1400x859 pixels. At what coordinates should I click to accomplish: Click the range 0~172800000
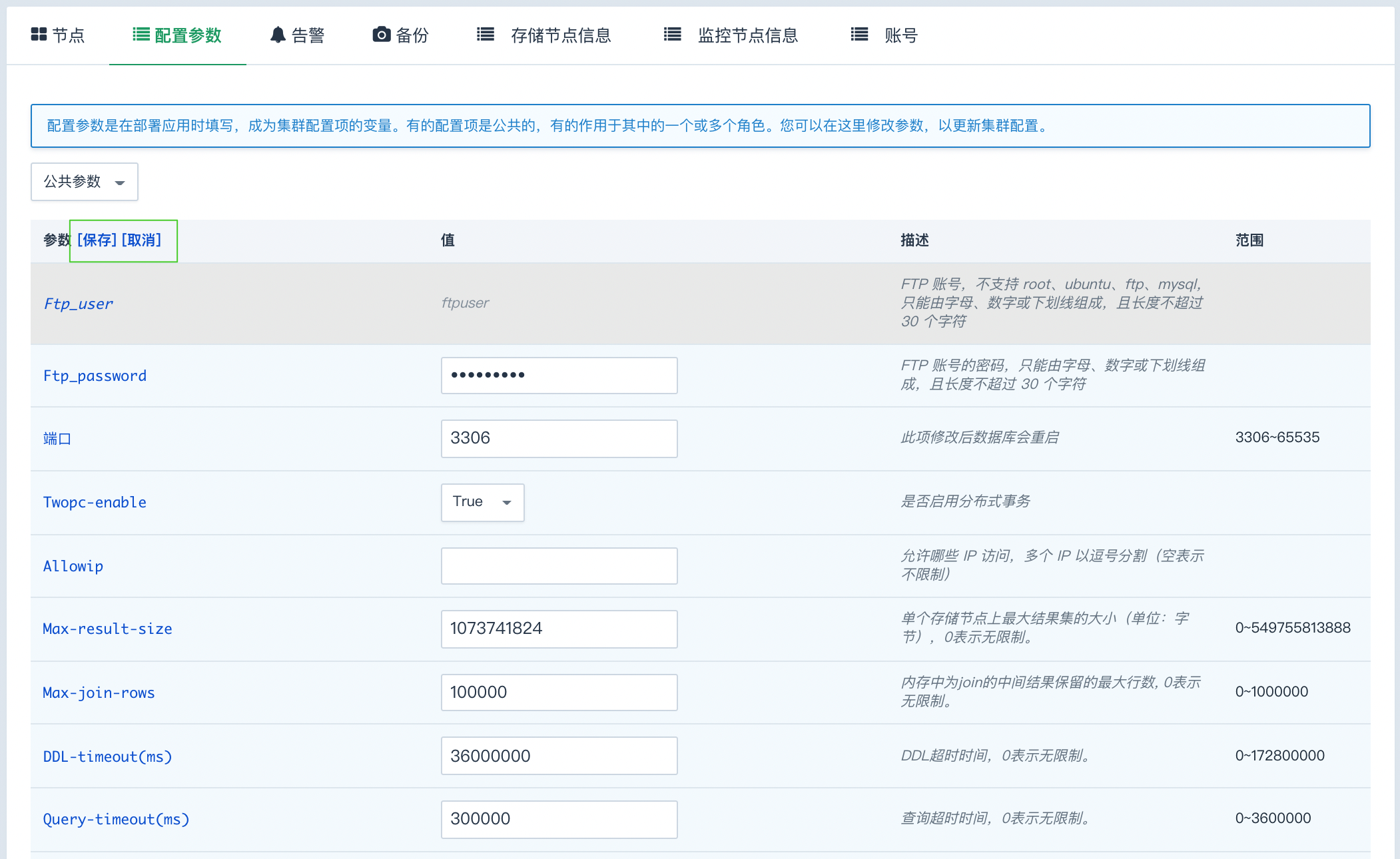coord(1280,756)
